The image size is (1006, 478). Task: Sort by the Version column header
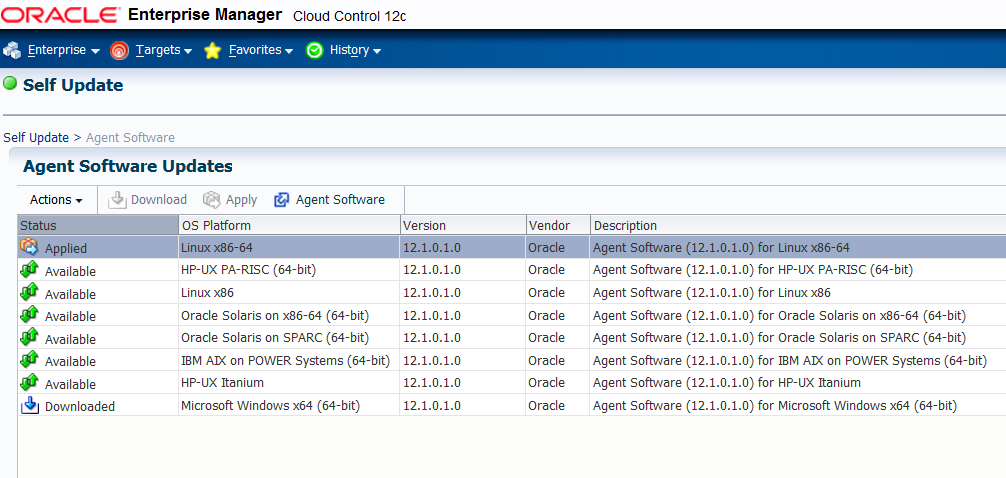(x=463, y=225)
